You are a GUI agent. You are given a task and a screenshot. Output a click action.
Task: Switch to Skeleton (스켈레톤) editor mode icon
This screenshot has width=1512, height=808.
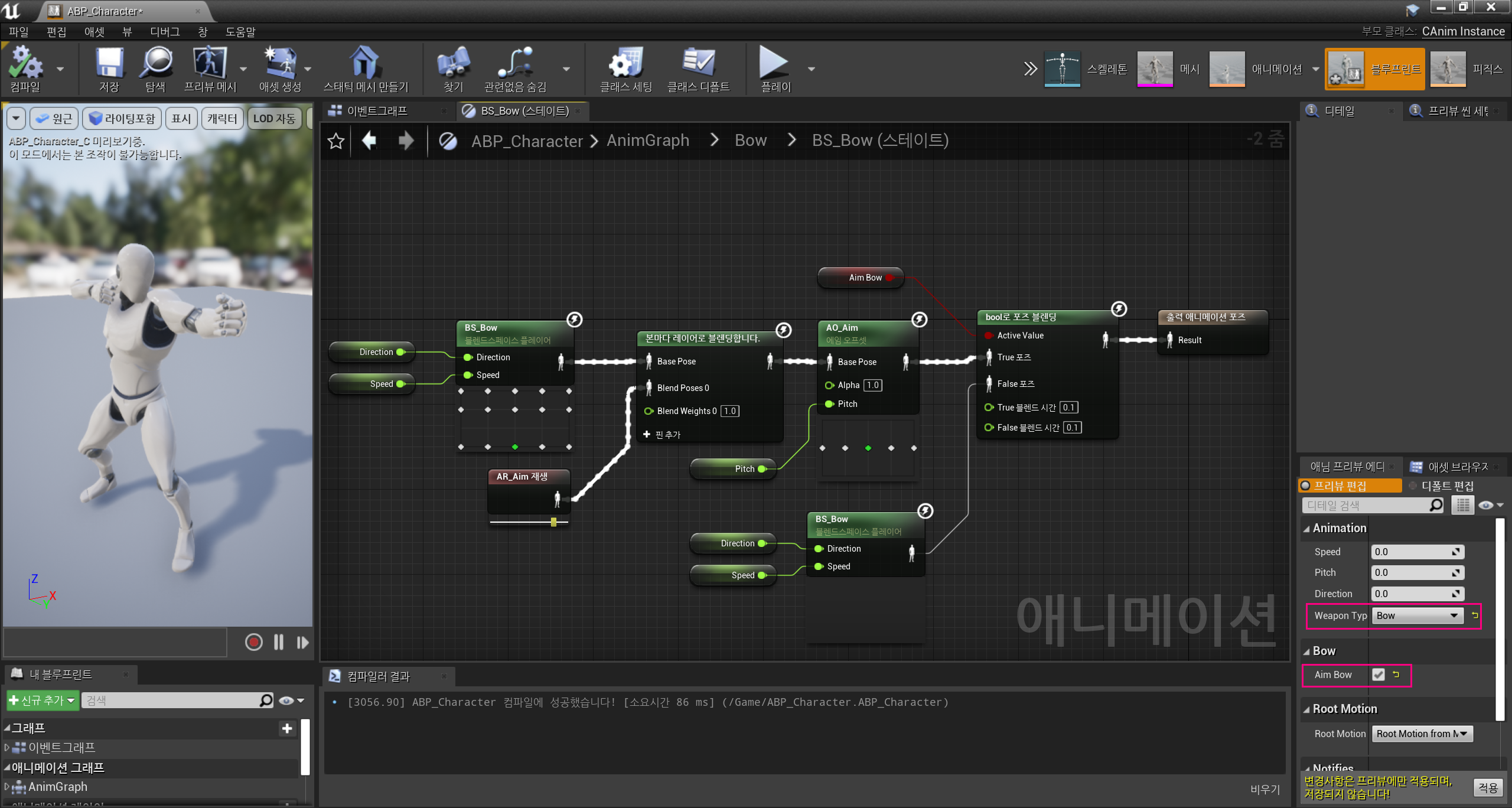pyautogui.click(x=1062, y=69)
